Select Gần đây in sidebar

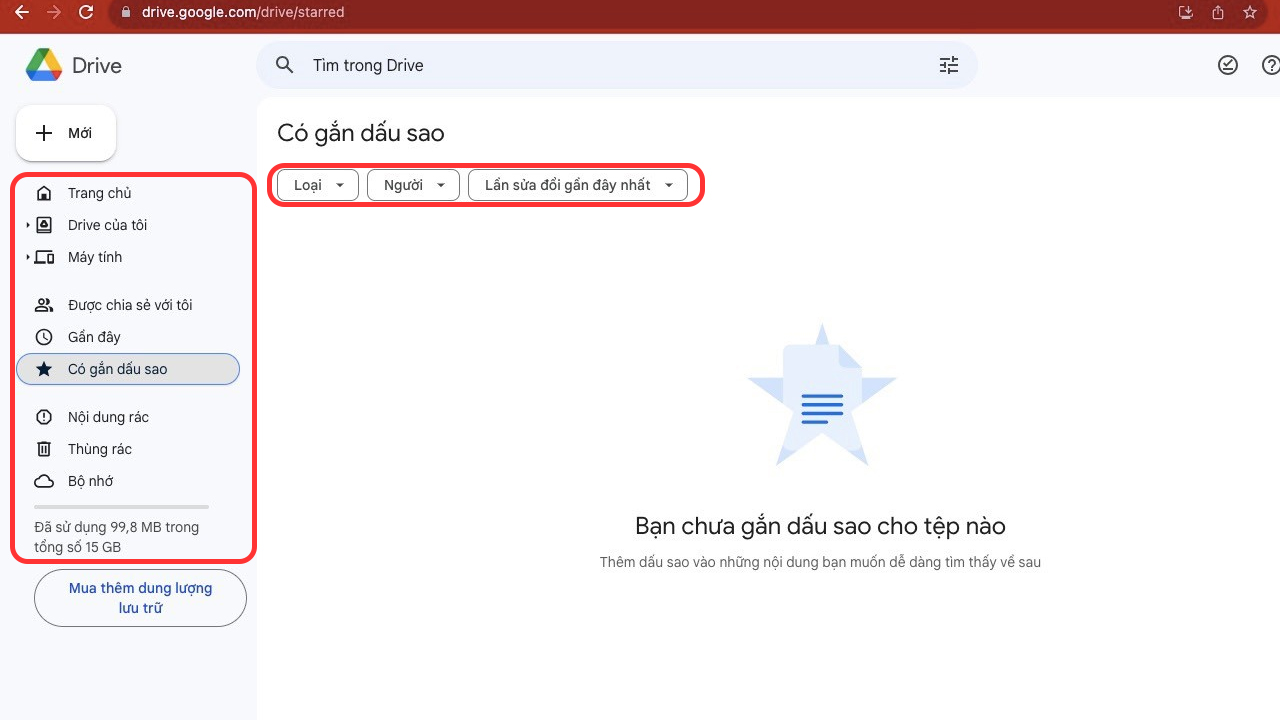[x=94, y=337]
